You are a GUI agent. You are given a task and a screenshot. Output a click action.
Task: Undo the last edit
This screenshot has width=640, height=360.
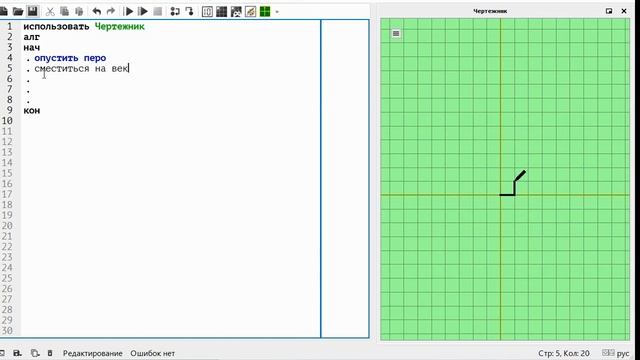pos(97,11)
